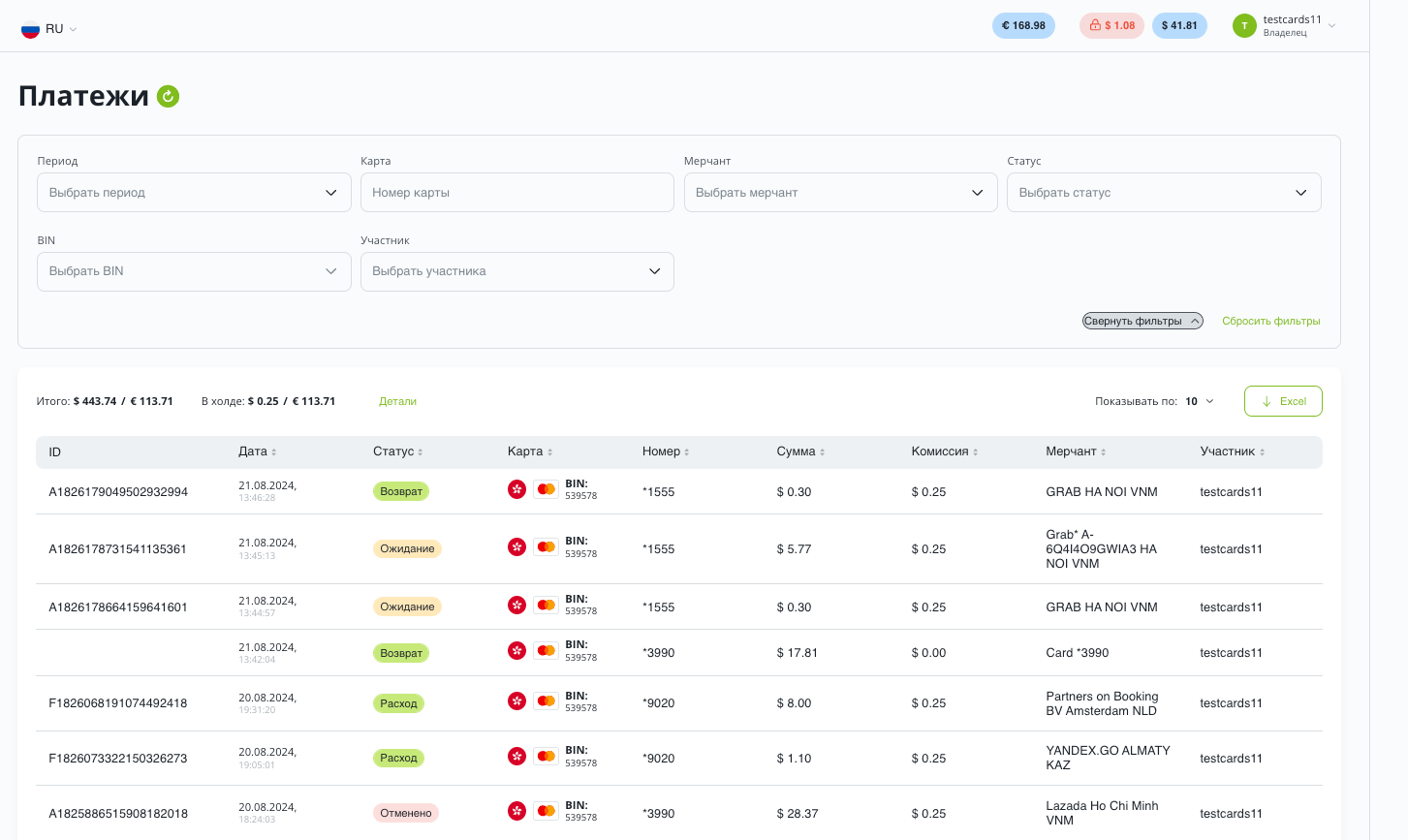Click payment ID A1826179049502932994
Viewport: 1408px width, 840px height.
[x=118, y=492]
